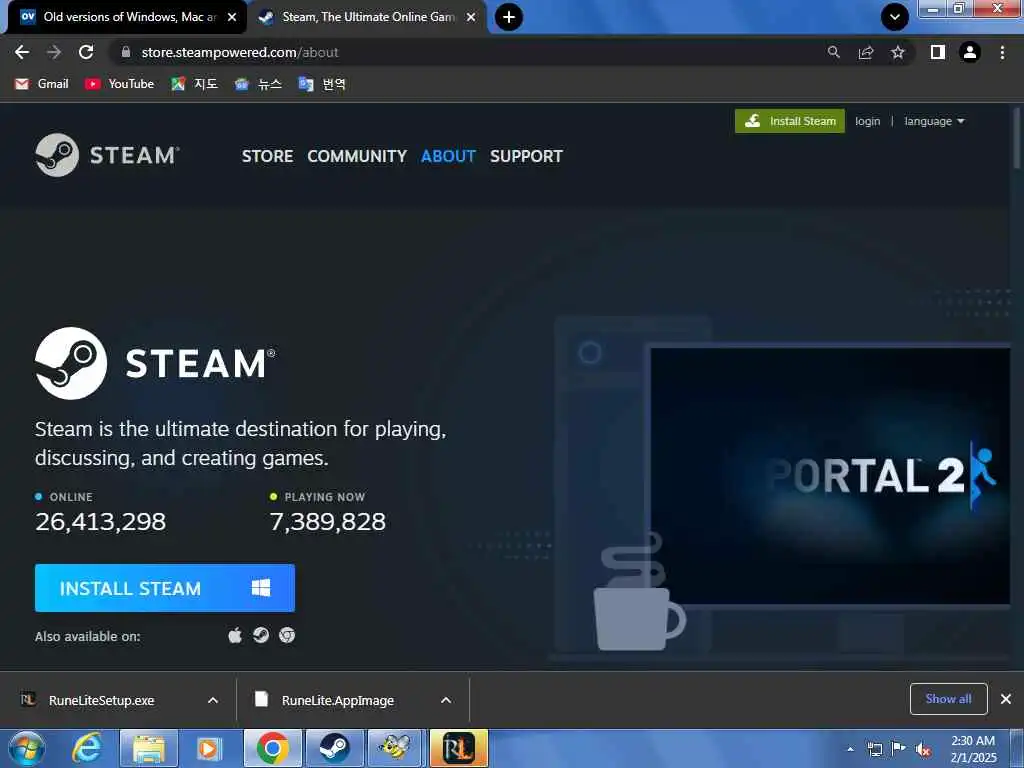Image resolution: width=1024 pixels, height=768 pixels.
Task: Open Chrome's three-dot menu
Action: point(1002,52)
